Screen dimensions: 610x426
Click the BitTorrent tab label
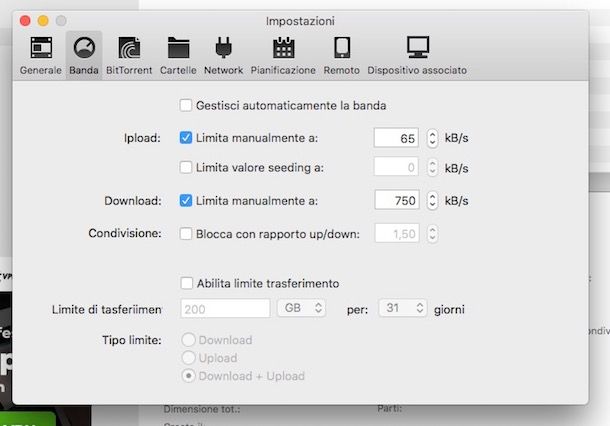129,70
